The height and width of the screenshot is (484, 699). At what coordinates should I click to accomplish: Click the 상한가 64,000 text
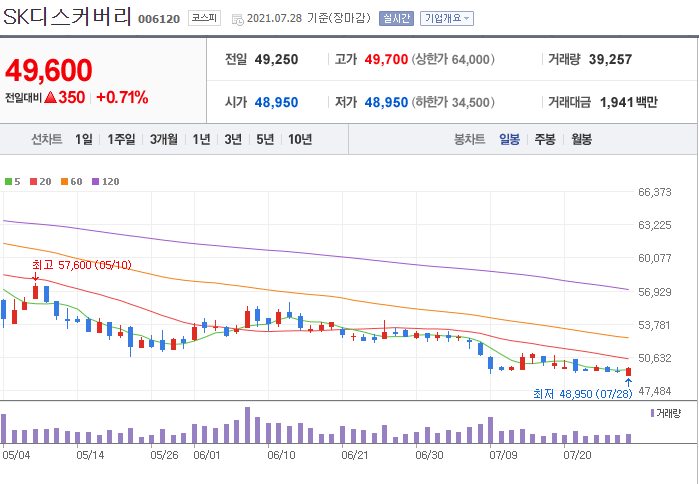[x=453, y=60]
